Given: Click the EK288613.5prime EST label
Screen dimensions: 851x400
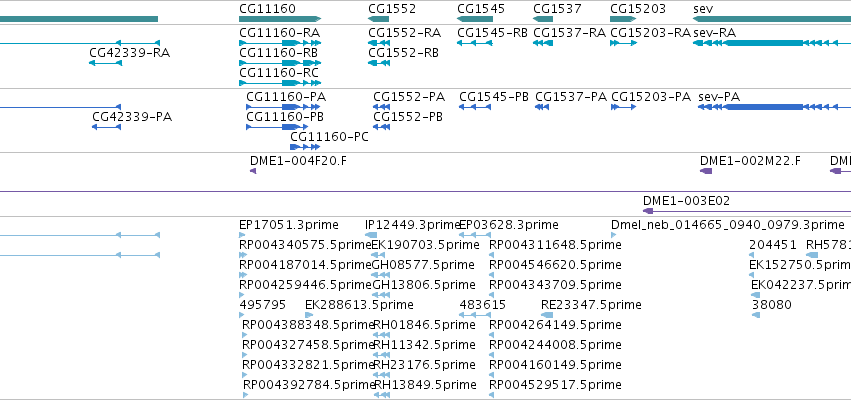Looking at the screenshot, I should point(359,304).
